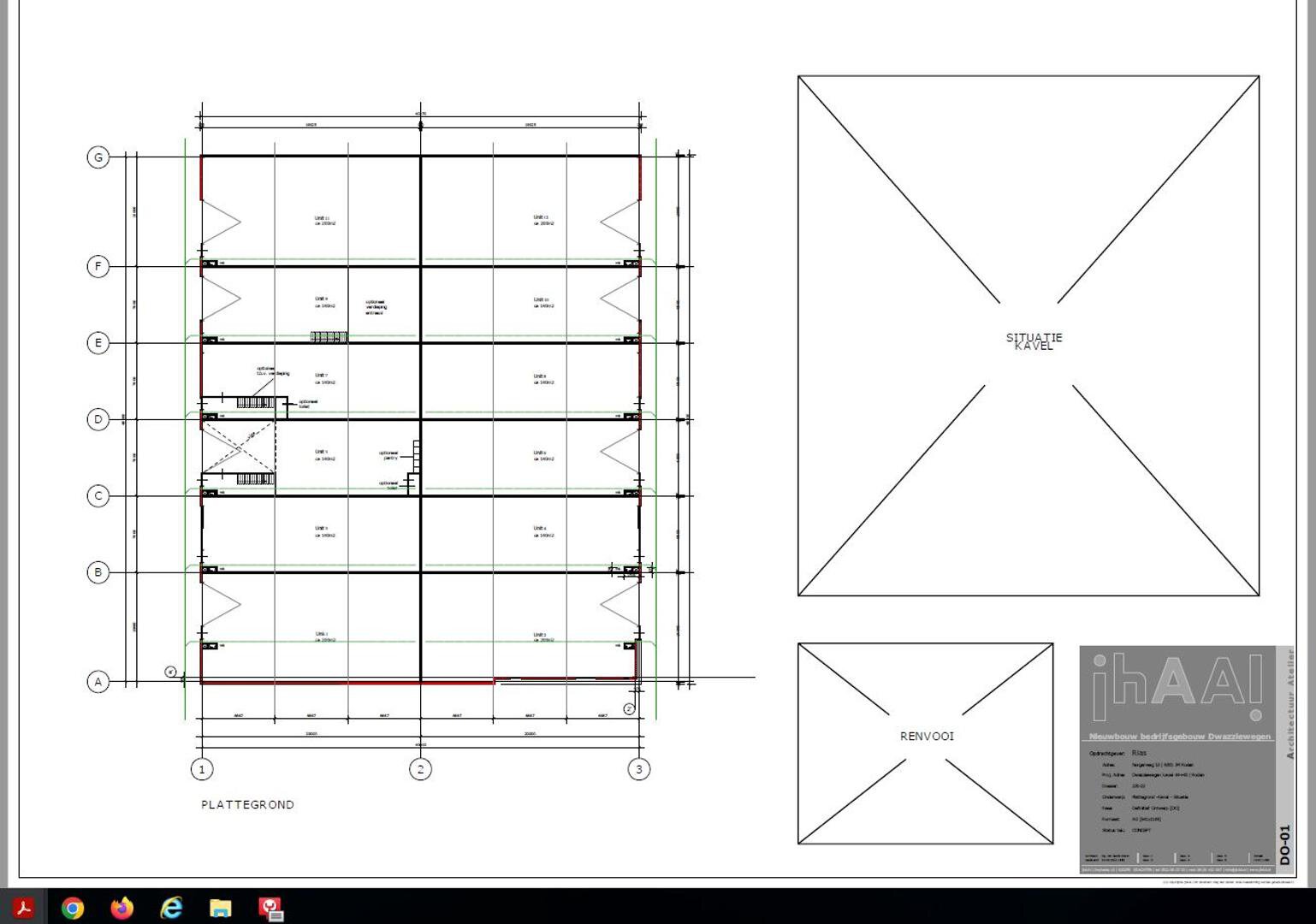The width and height of the screenshot is (1316, 924).
Task: Click grid axis bubble G
Action: pyautogui.click(x=98, y=157)
